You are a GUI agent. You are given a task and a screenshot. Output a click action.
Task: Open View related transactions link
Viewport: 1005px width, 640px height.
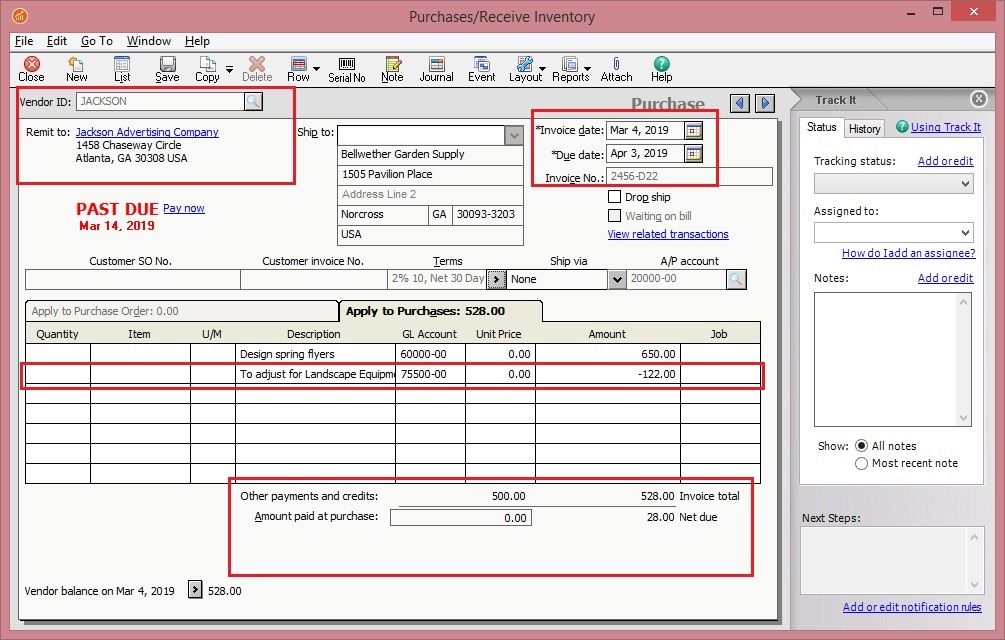tap(668, 234)
